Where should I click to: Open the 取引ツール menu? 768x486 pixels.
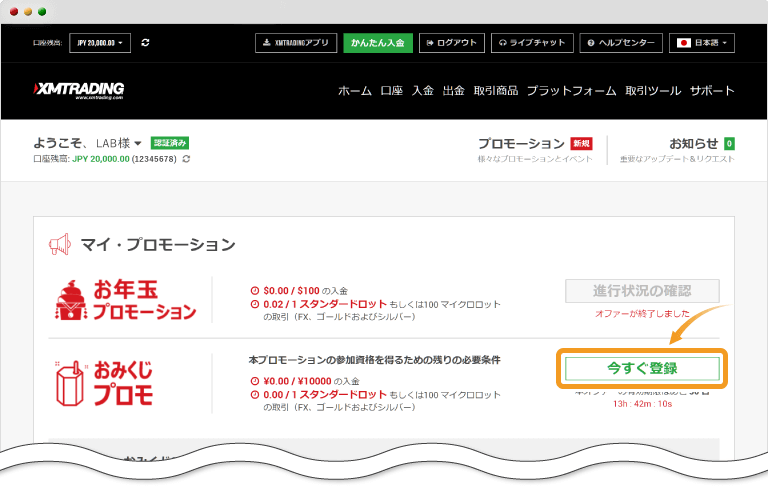pyautogui.click(x=653, y=91)
